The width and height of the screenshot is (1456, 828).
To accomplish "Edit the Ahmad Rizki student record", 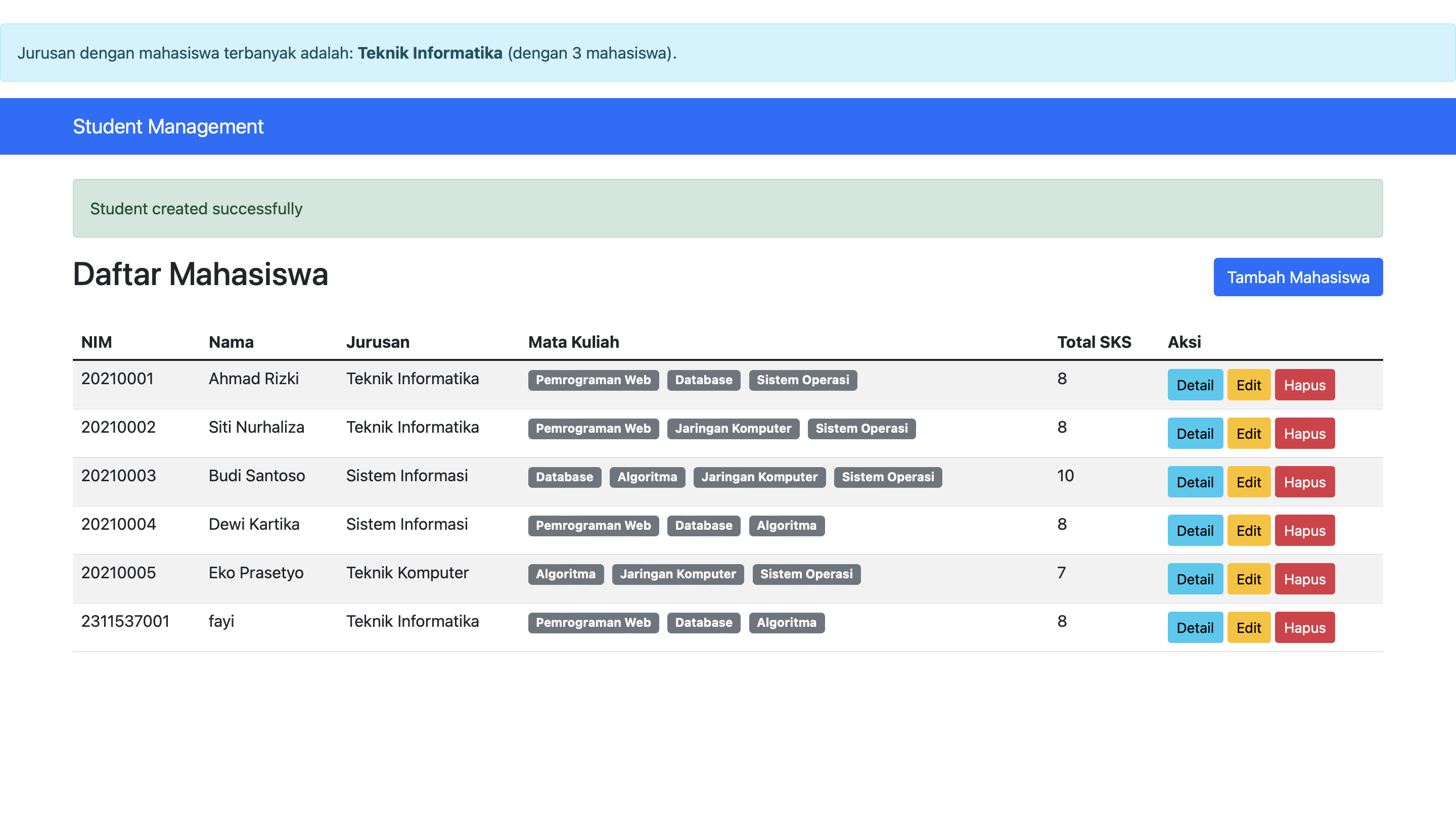I will click(1248, 385).
